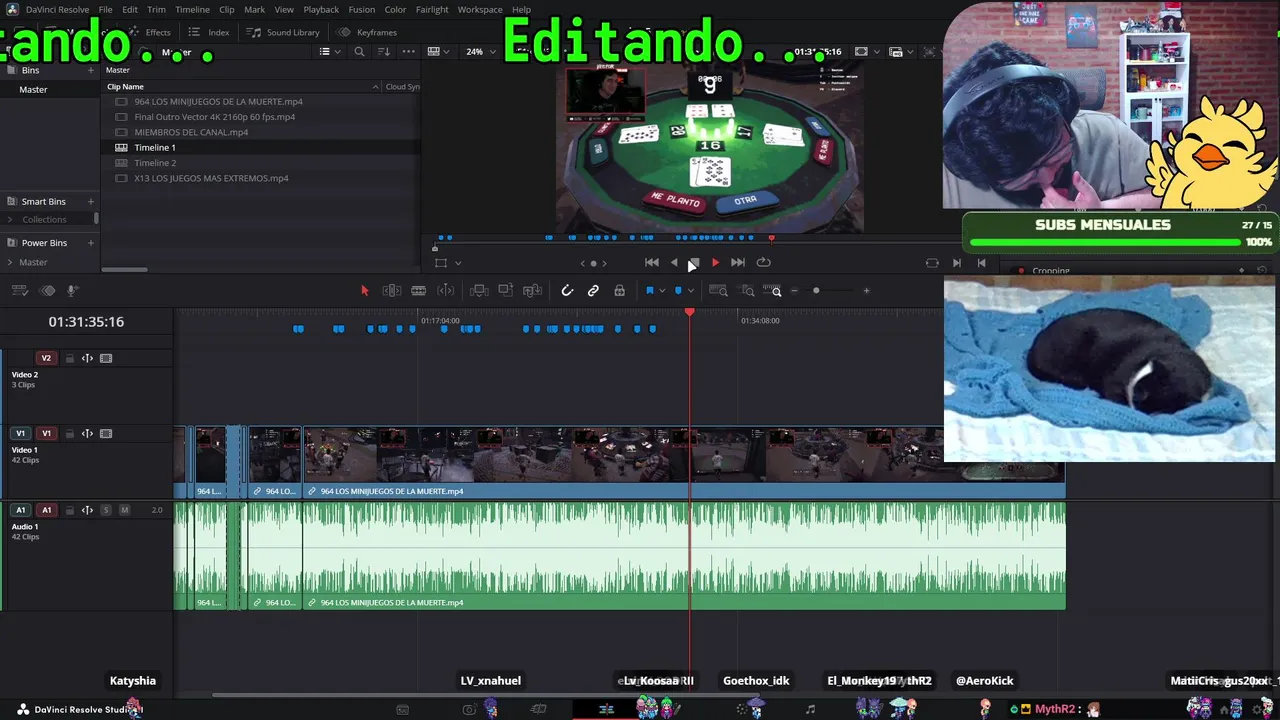Screen dimensions: 1280x720
Task: Open the Fusion menu
Action: (362, 9)
